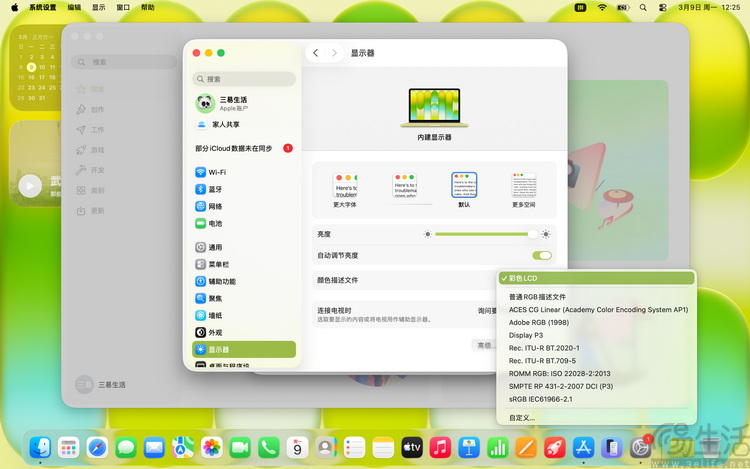
Task: Select the checked 彩色 LCD profile
Action: click(x=596, y=278)
